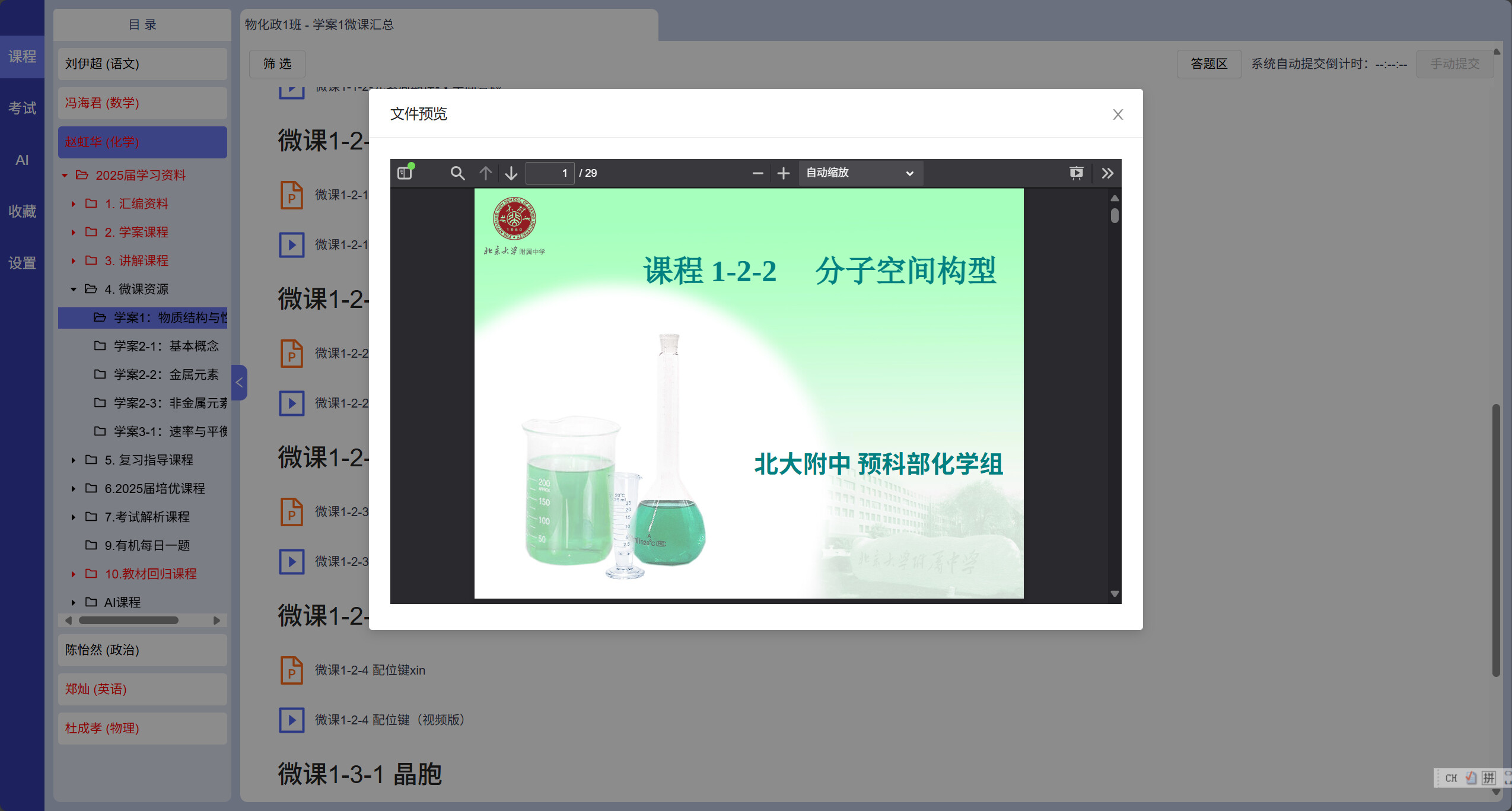This screenshot has height=811, width=1512.
Task: Collapse the directory panel with arrow handle
Action: 239,383
